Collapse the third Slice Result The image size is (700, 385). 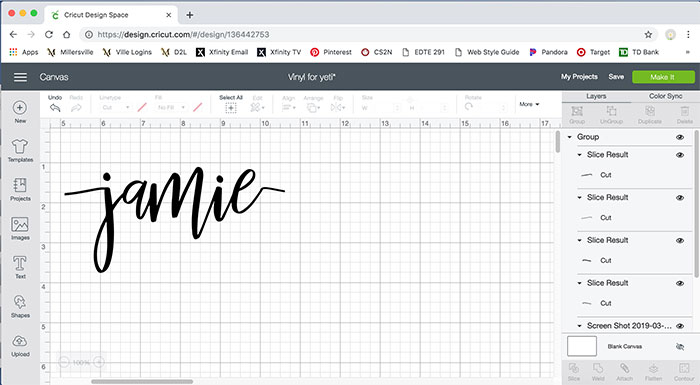579,240
